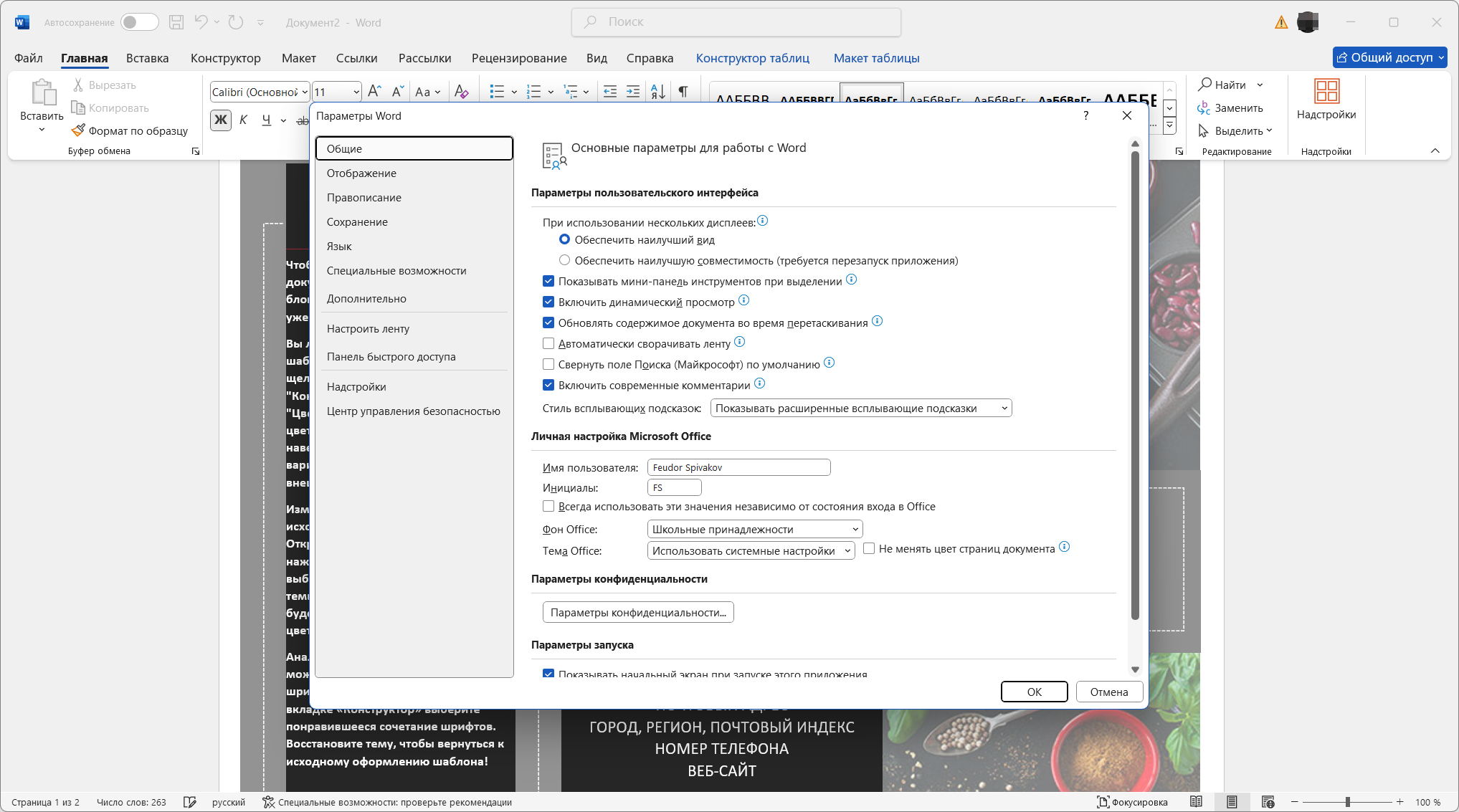Check 'Не менять цвет страниц документа'
Viewport: 1459px width, 812px height.
pos(869,548)
